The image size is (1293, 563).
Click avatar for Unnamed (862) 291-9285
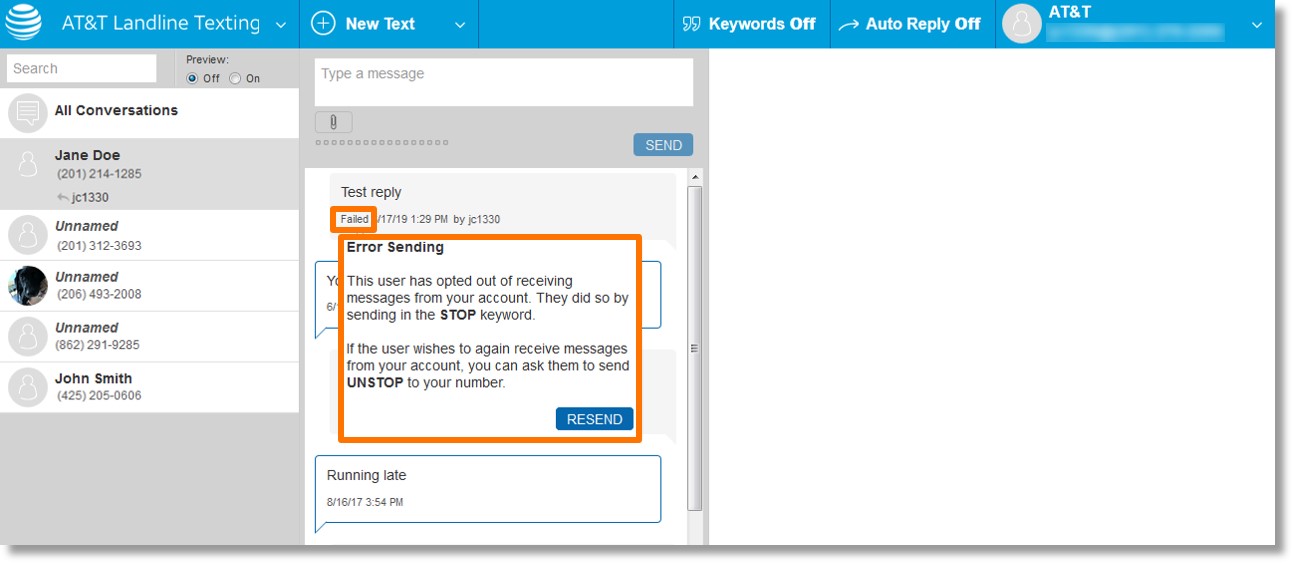point(28,337)
